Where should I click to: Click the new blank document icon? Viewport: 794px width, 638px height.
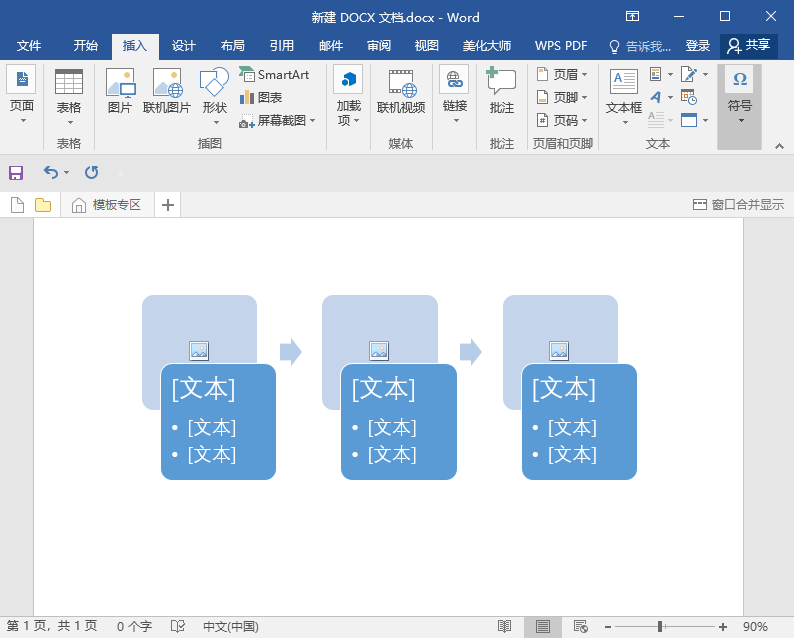(x=17, y=205)
